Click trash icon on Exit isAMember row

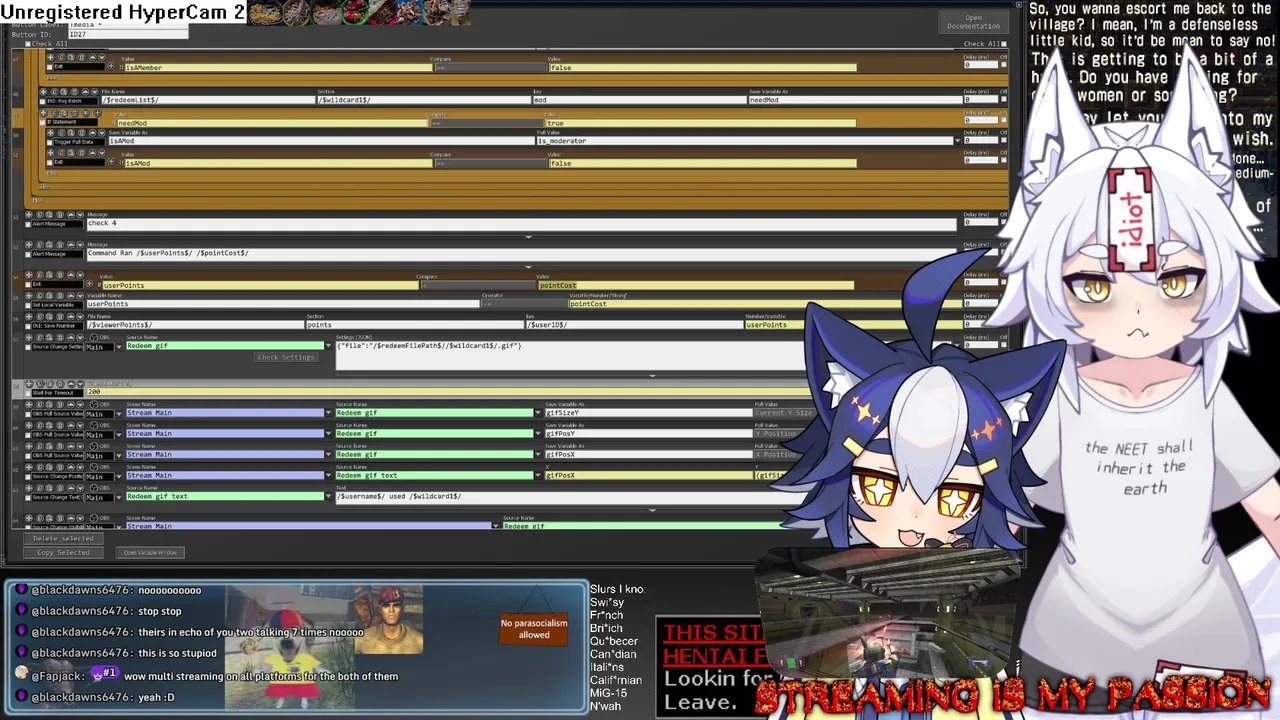(x=81, y=57)
